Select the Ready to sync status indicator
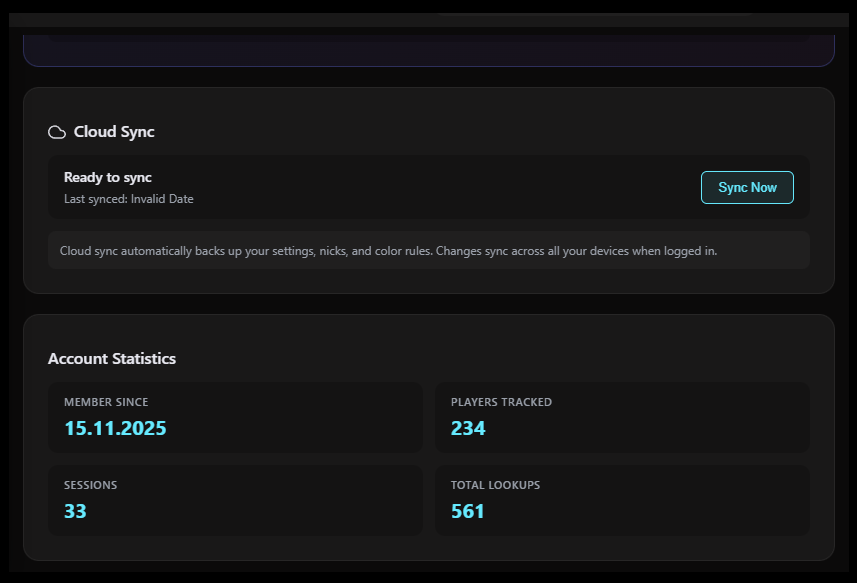857x583 pixels. pos(107,177)
